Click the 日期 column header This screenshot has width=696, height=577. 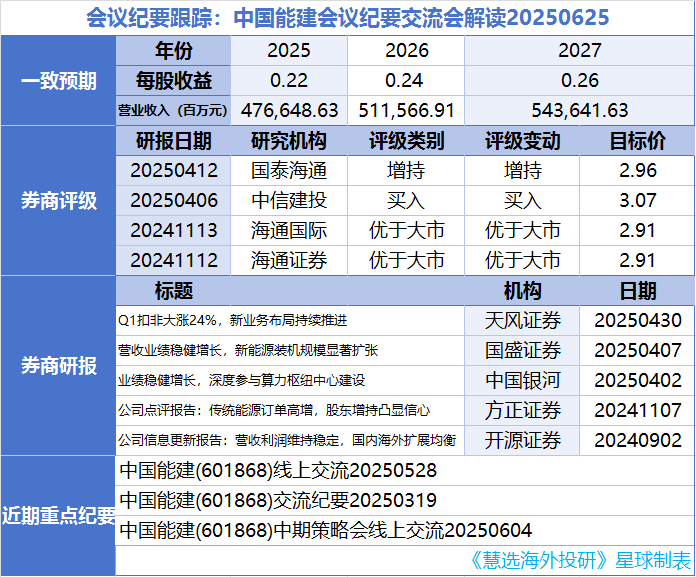(x=637, y=291)
